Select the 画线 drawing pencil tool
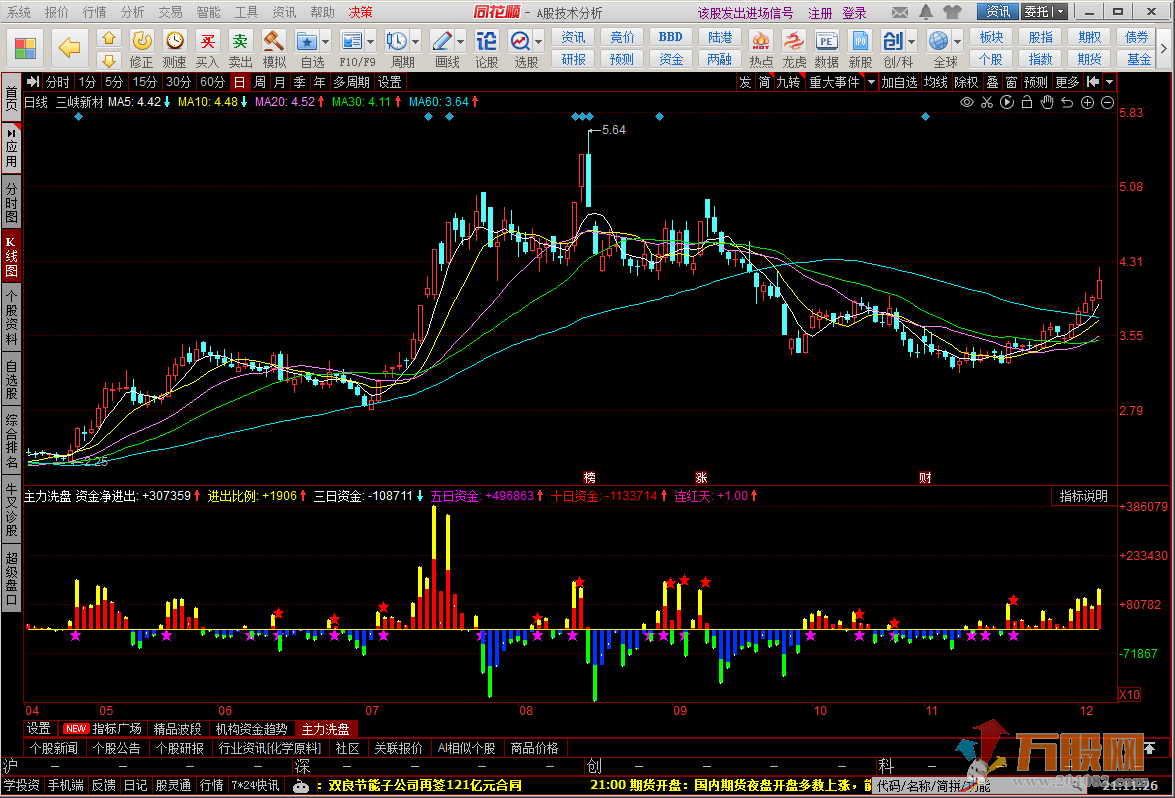The width and height of the screenshot is (1175, 798). tap(441, 41)
